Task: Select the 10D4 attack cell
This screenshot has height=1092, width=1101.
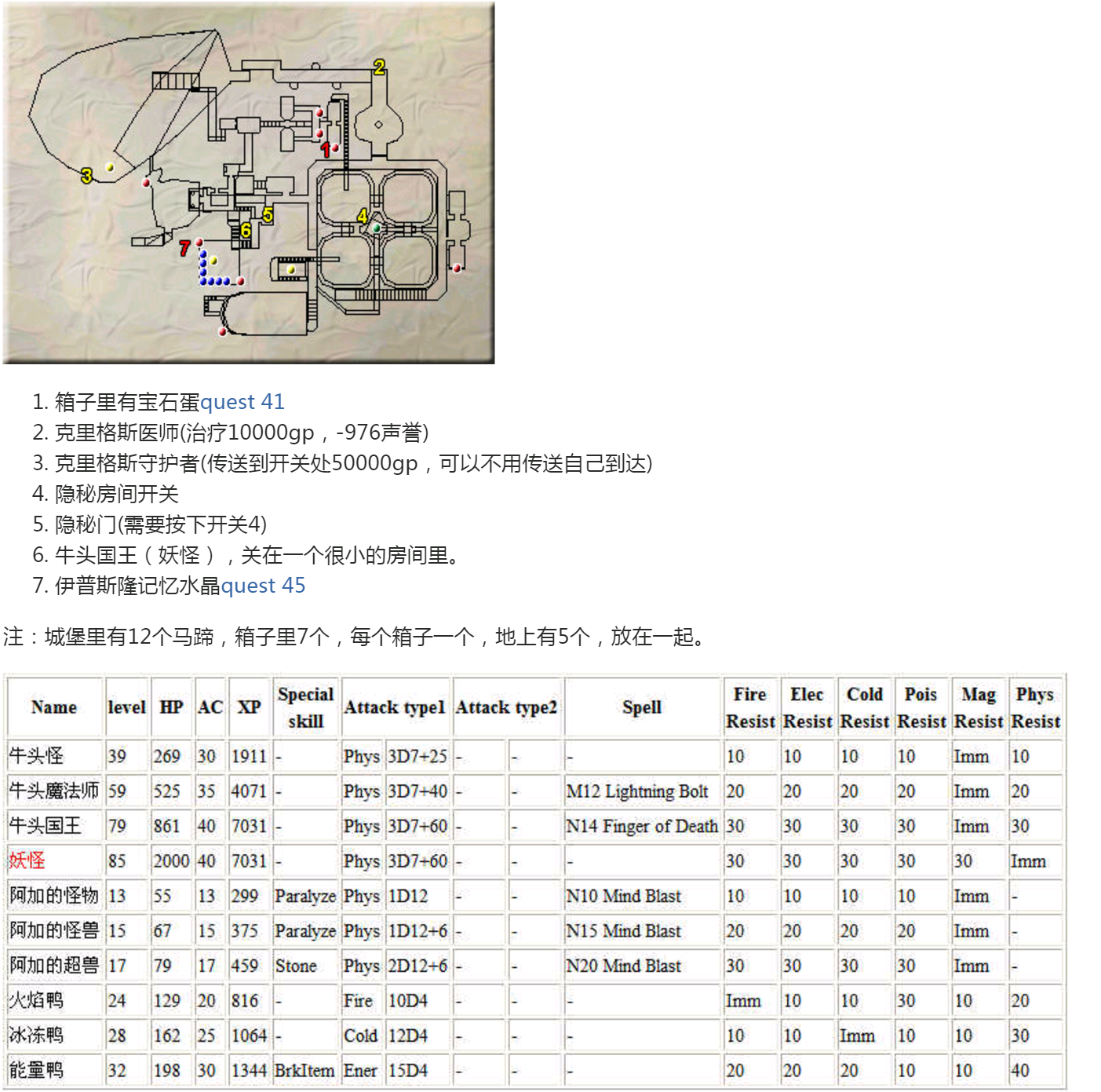Action: (x=417, y=1001)
